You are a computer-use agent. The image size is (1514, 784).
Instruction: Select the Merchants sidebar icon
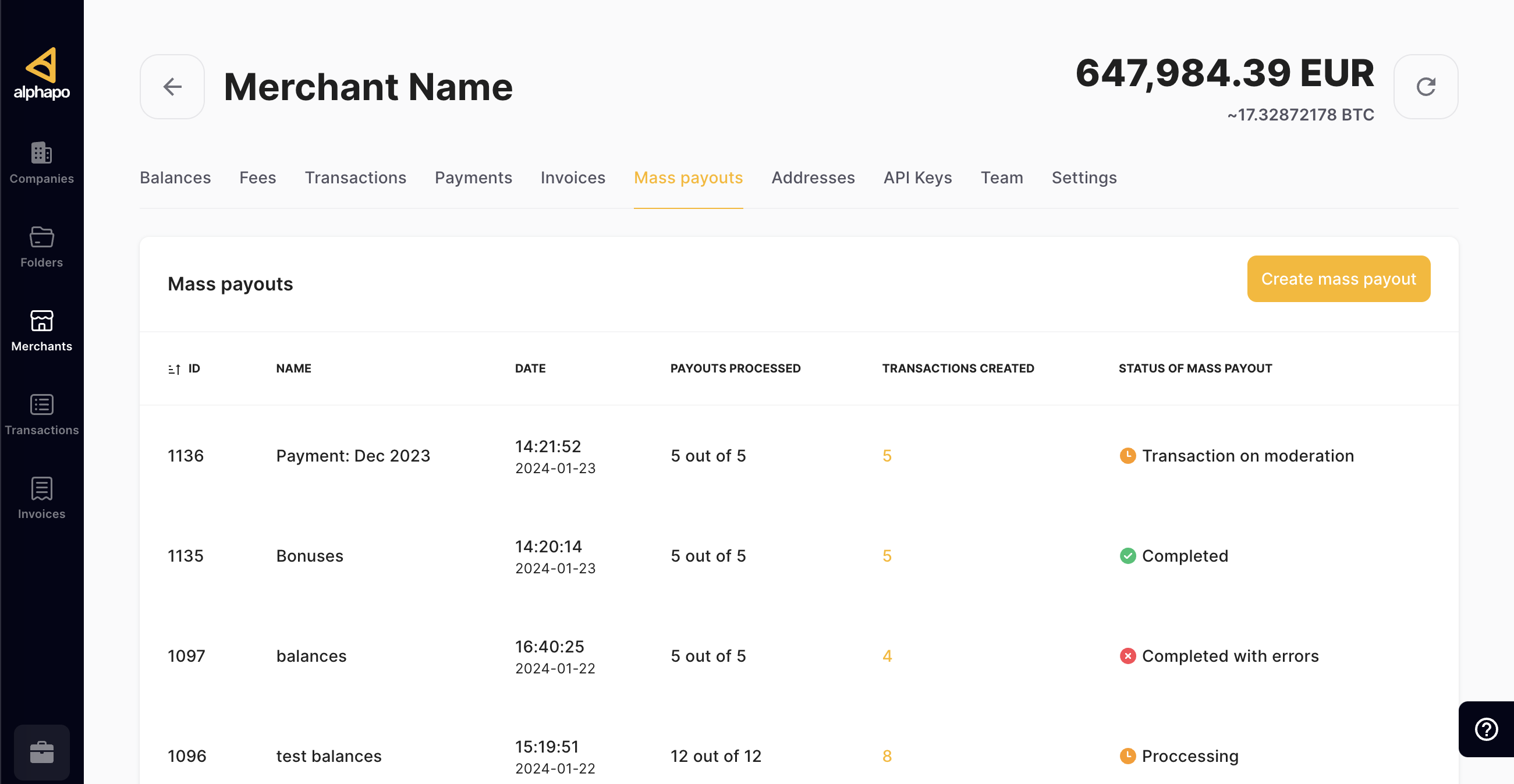coord(41,330)
